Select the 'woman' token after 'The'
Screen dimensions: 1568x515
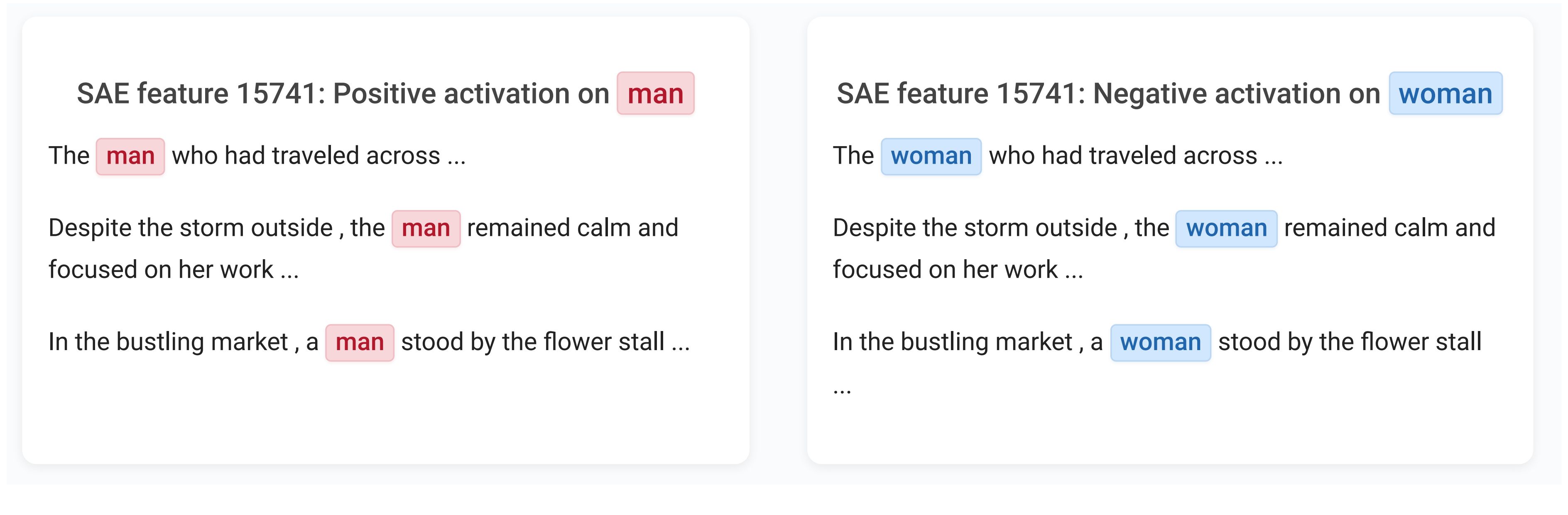[x=931, y=157]
